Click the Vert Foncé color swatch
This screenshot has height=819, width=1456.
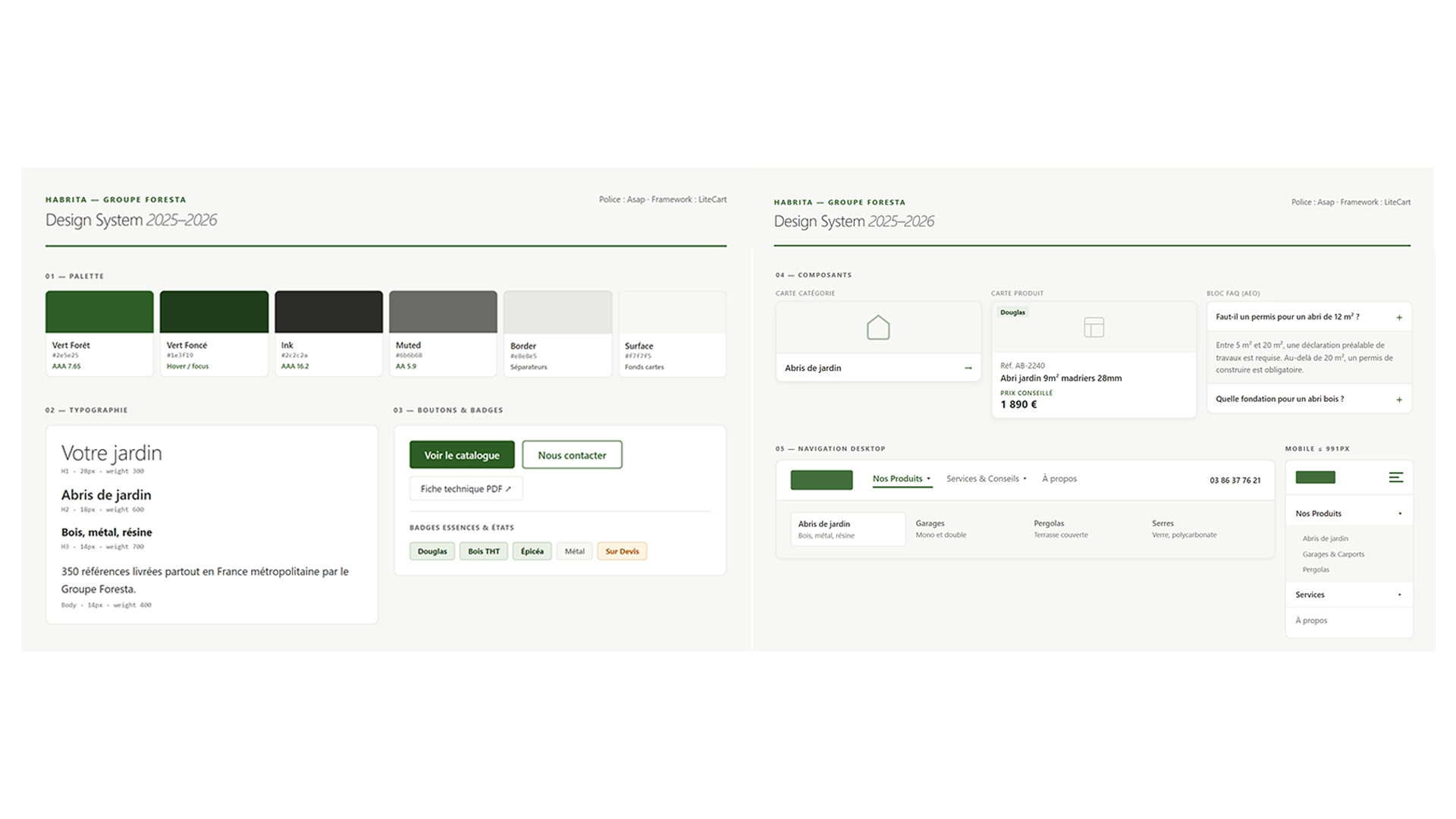pyautogui.click(x=214, y=312)
